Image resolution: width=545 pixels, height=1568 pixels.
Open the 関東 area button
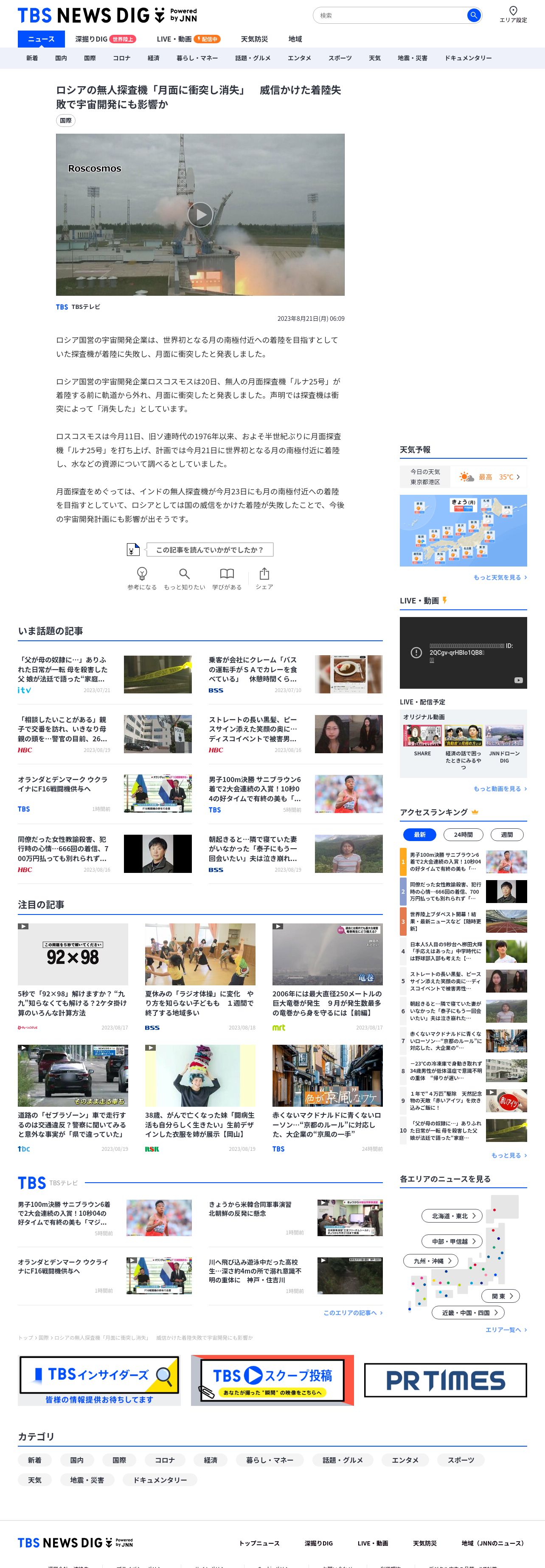(501, 1296)
